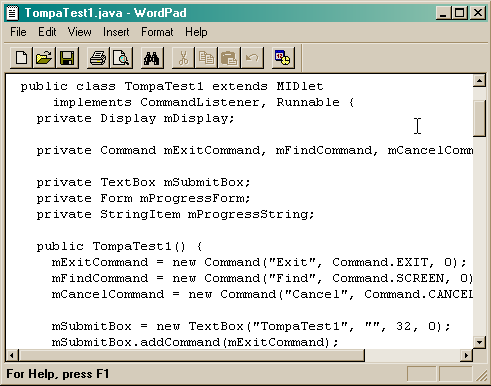Open the Format menu

[x=157, y=32]
